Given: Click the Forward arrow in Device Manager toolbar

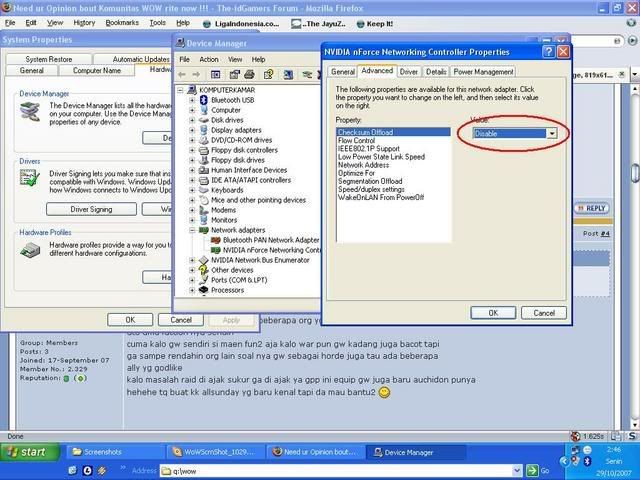Looking at the screenshot, I should [x=196, y=74].
